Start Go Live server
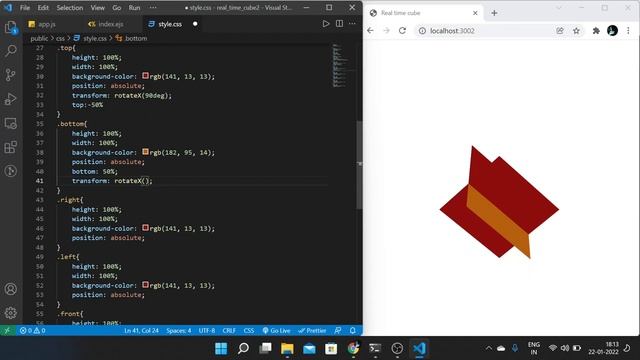 (x=276, y=331)
